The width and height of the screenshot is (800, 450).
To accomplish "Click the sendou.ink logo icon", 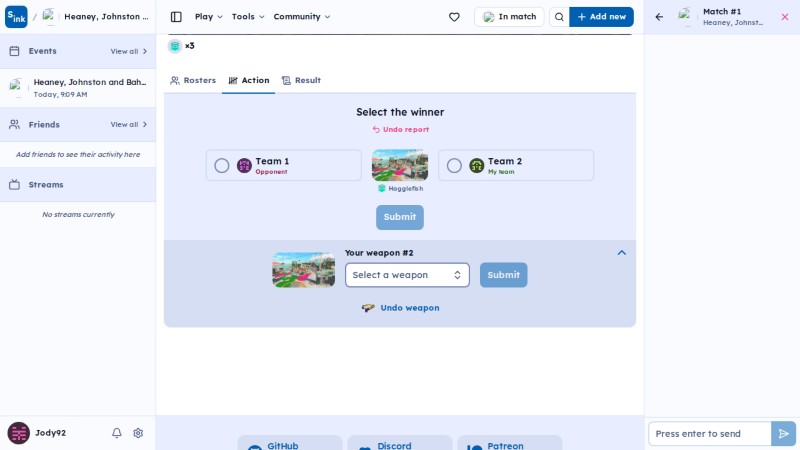I will coord(16,17).
